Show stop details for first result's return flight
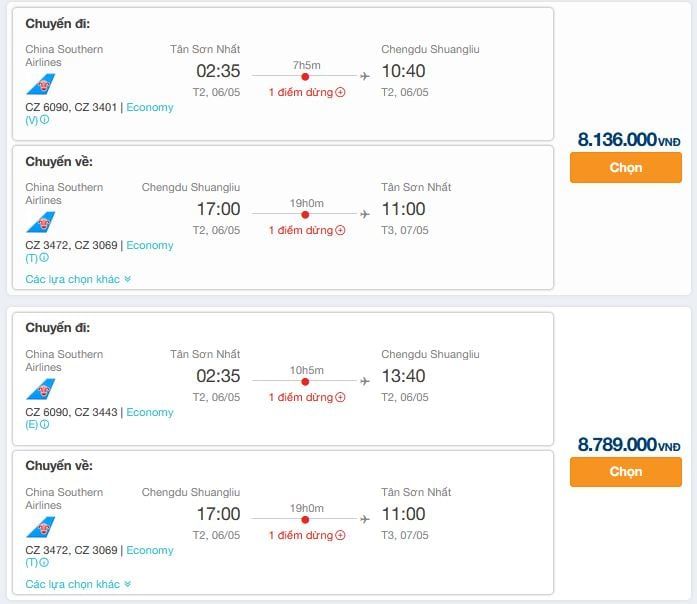697x604 pixels. click(x=340, y=230)
